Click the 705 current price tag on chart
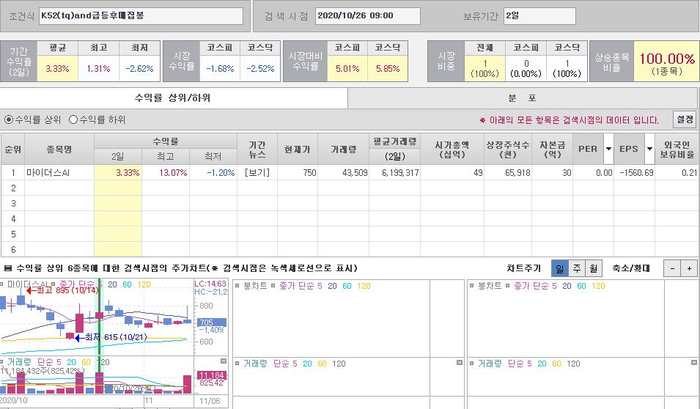 (x=211, y=322)
